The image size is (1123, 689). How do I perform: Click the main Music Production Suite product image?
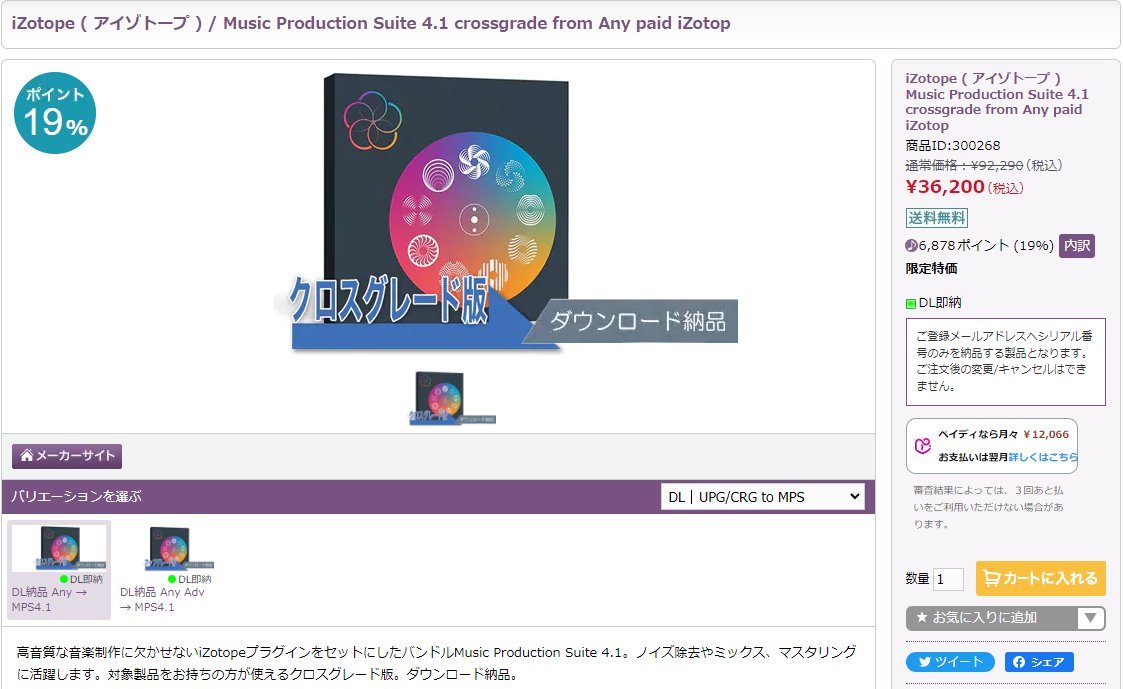(506, 213)
